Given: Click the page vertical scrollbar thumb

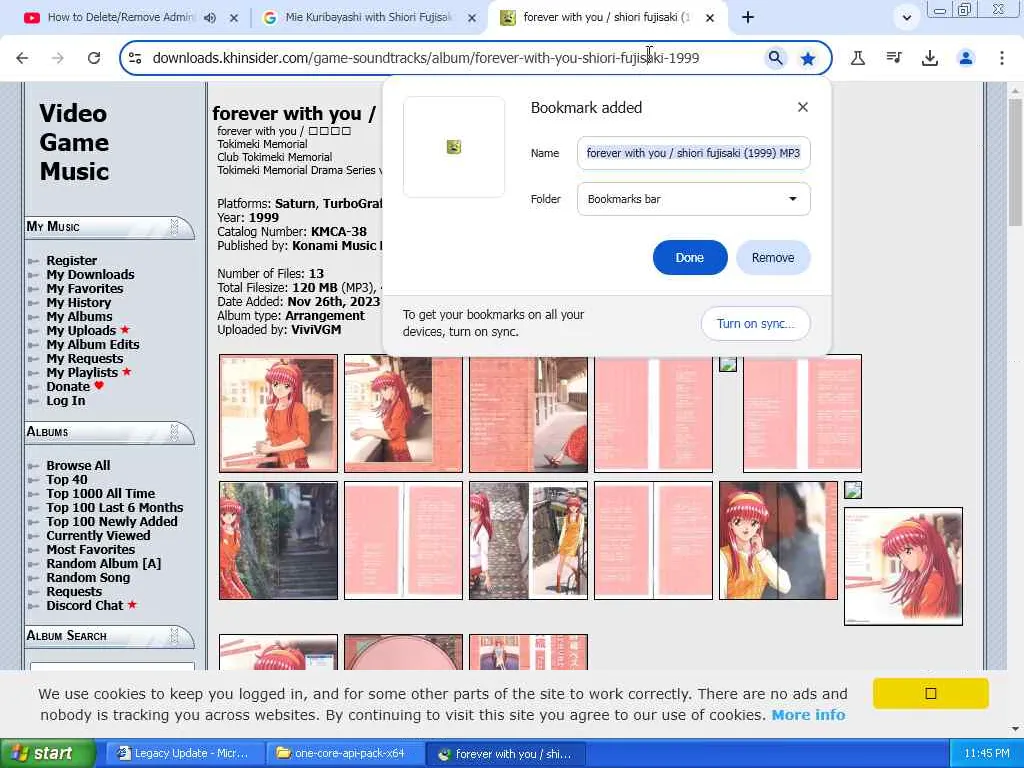Looking at the screenshot, I should click(x=1016, y=162).
